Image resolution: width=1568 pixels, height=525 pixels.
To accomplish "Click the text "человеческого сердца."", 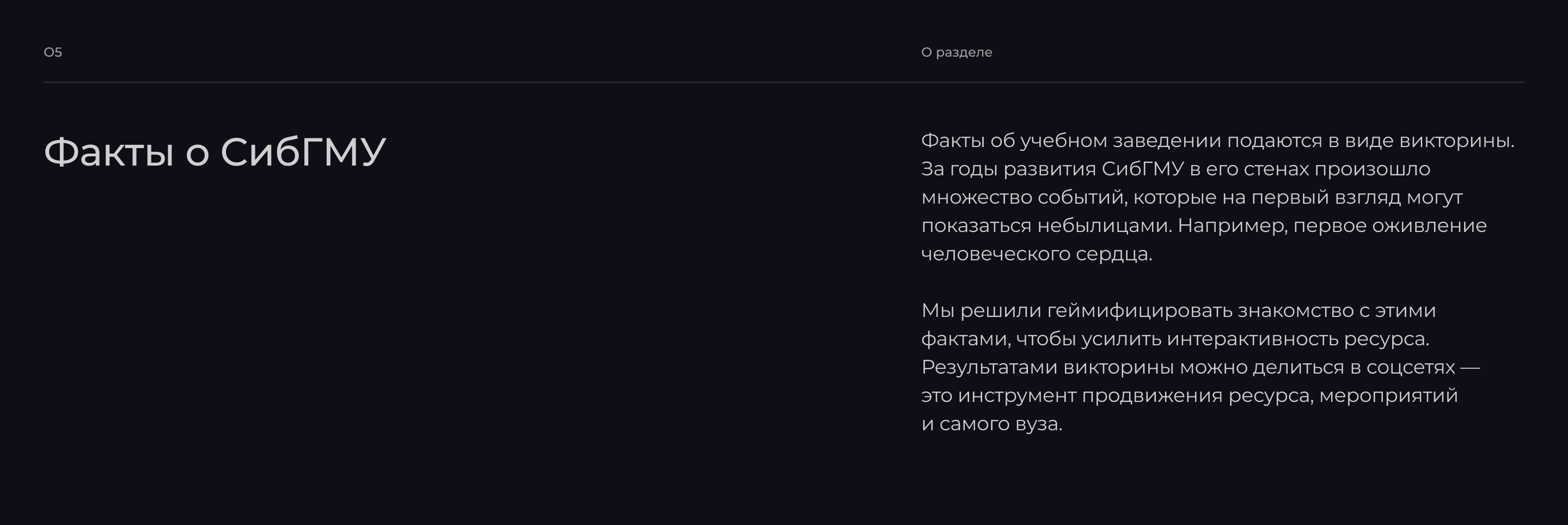I will (1037, 254).
